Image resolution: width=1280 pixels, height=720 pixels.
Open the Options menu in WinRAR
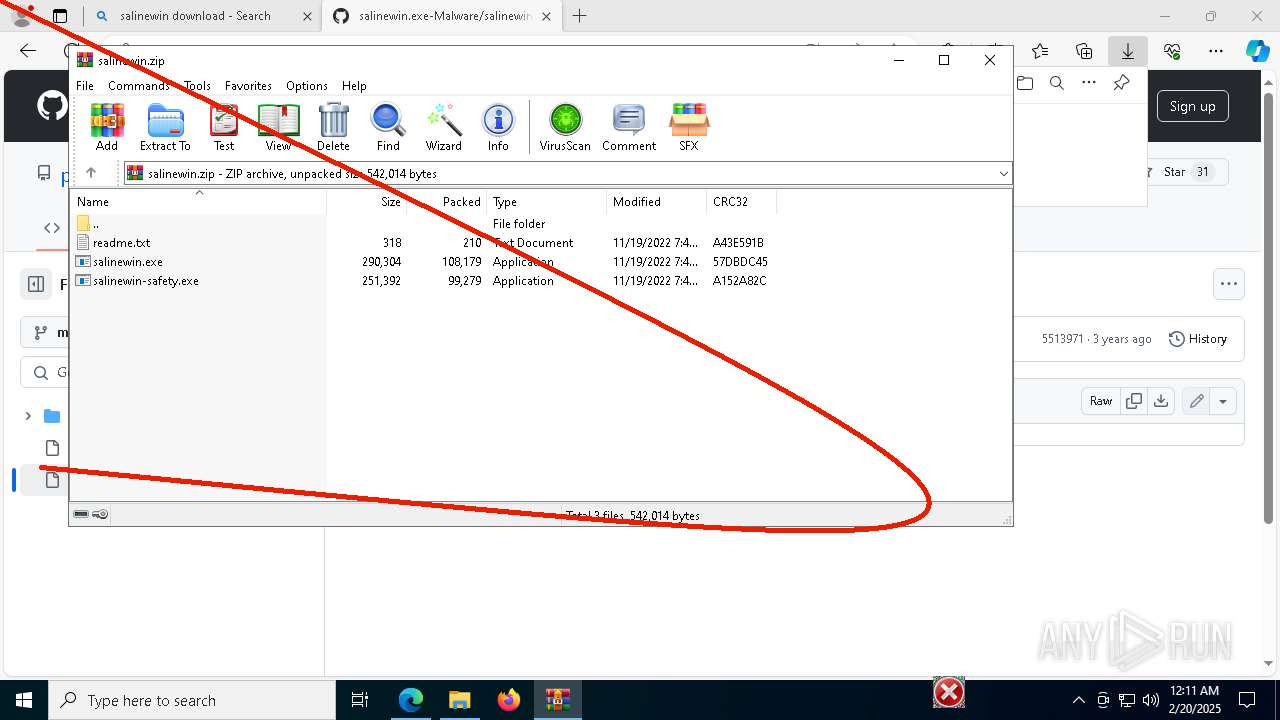point(307,86)
